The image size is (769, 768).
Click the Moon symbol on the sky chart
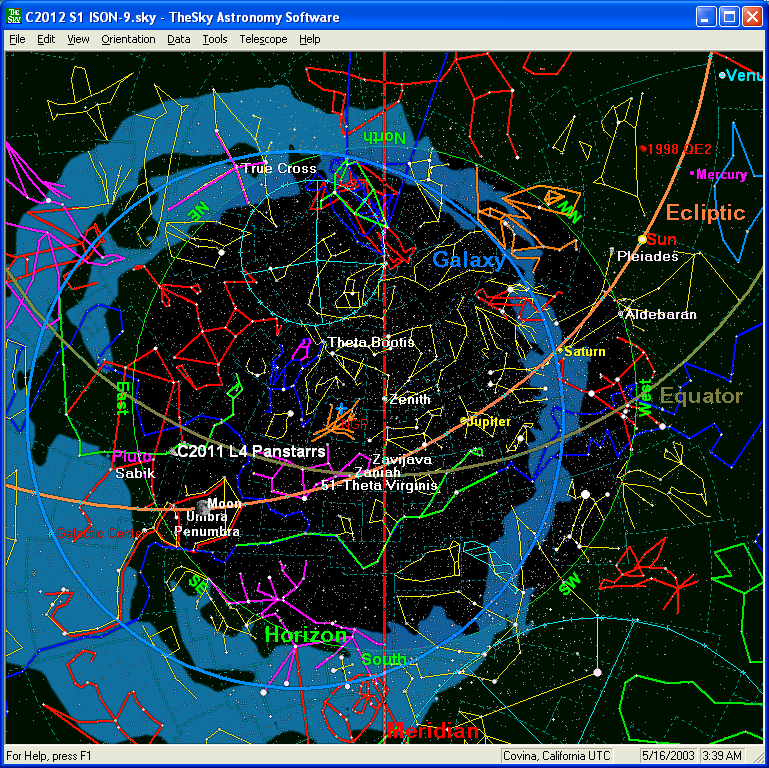click(203, 507)
